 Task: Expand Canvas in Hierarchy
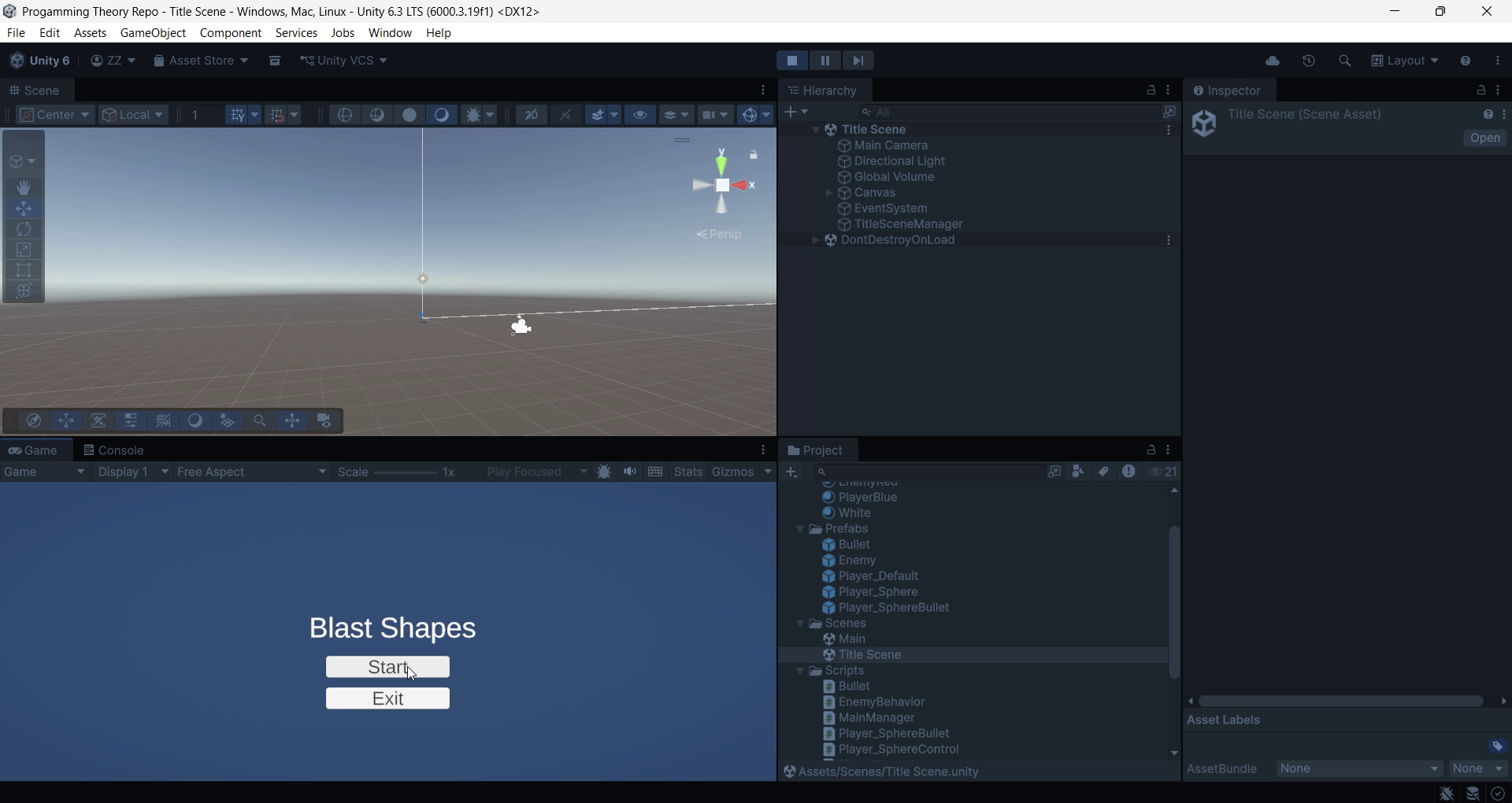829,193
